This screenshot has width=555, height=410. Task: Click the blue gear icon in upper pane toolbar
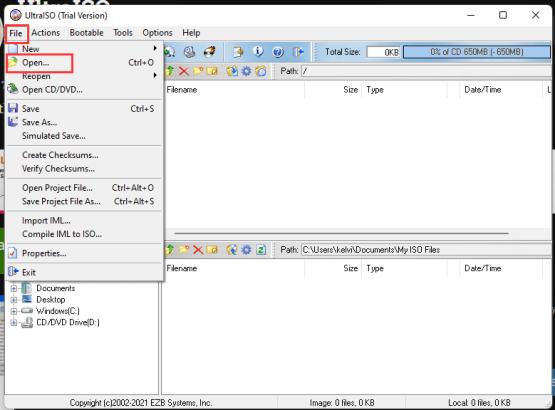click(x=246, y=71)
